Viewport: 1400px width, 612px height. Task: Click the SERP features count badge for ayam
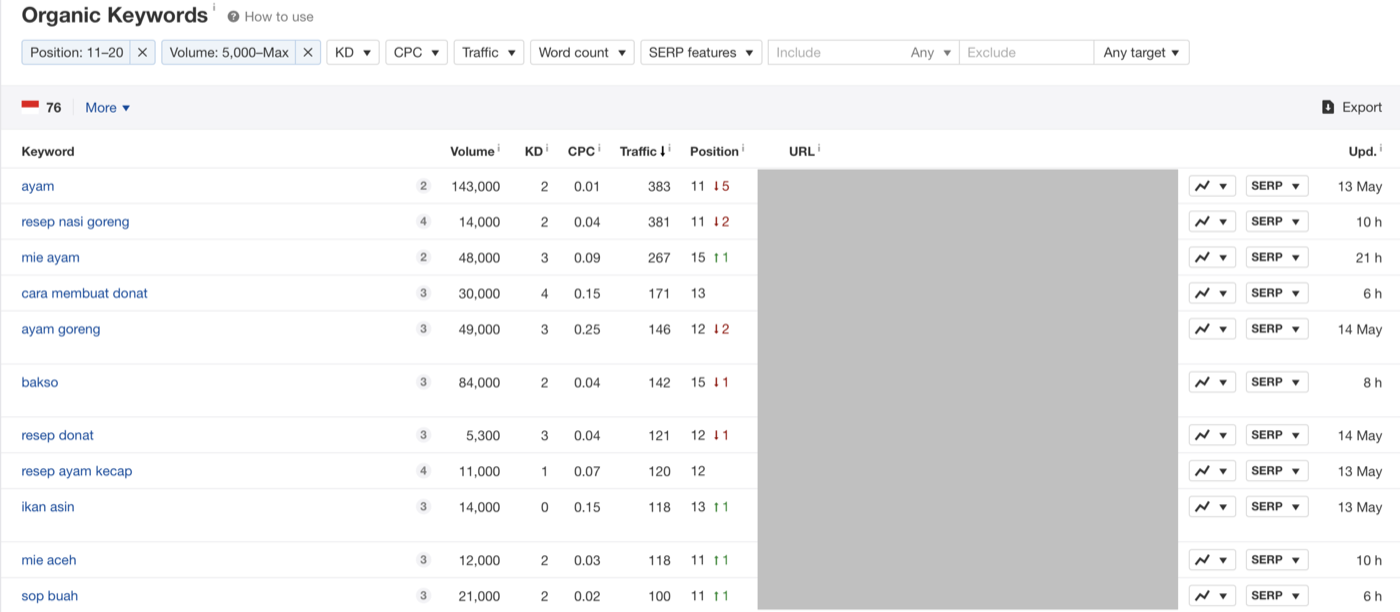tap(423, 186)
